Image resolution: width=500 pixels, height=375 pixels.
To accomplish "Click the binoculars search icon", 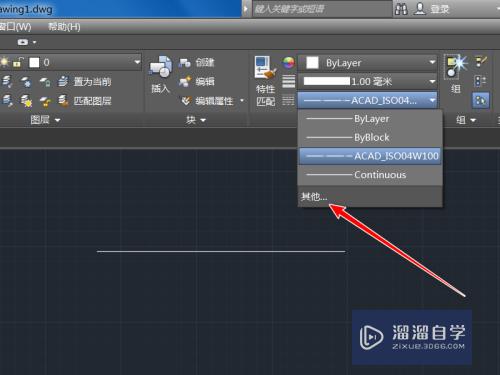I will 401,9.
